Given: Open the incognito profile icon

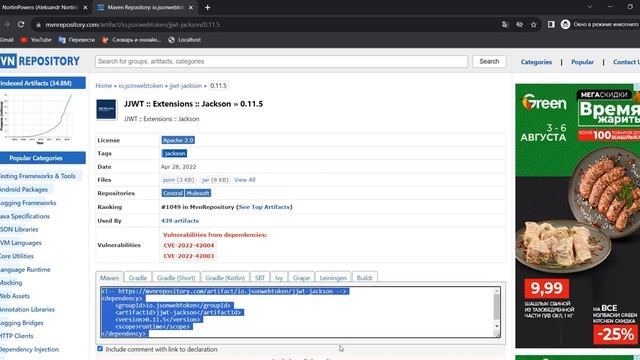Looking at the screenshot, I should click(x=565, y=24).
